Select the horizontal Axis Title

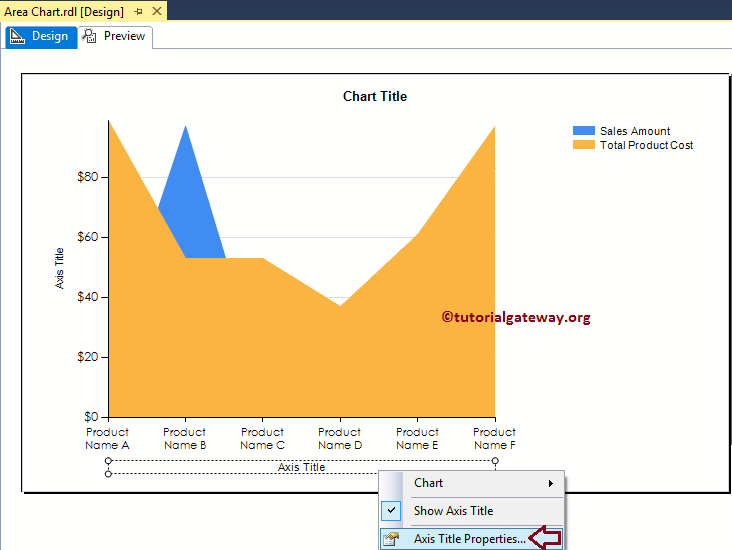302,467
